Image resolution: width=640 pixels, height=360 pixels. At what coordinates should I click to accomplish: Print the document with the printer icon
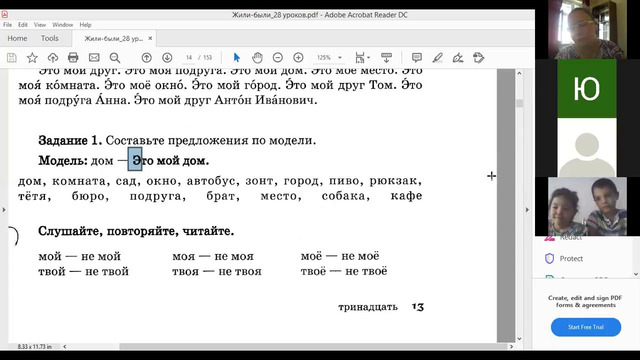73,58
